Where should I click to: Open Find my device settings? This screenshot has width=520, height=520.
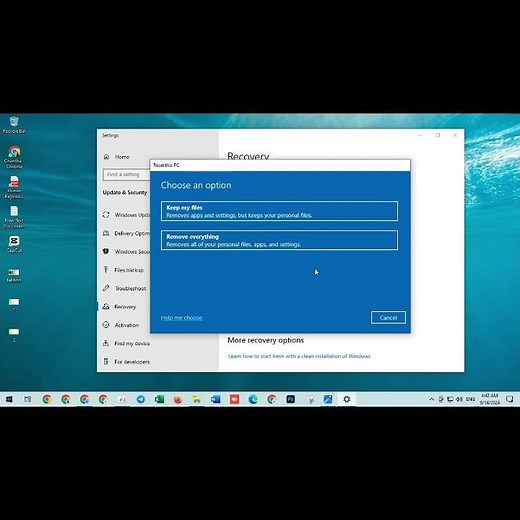126,343
